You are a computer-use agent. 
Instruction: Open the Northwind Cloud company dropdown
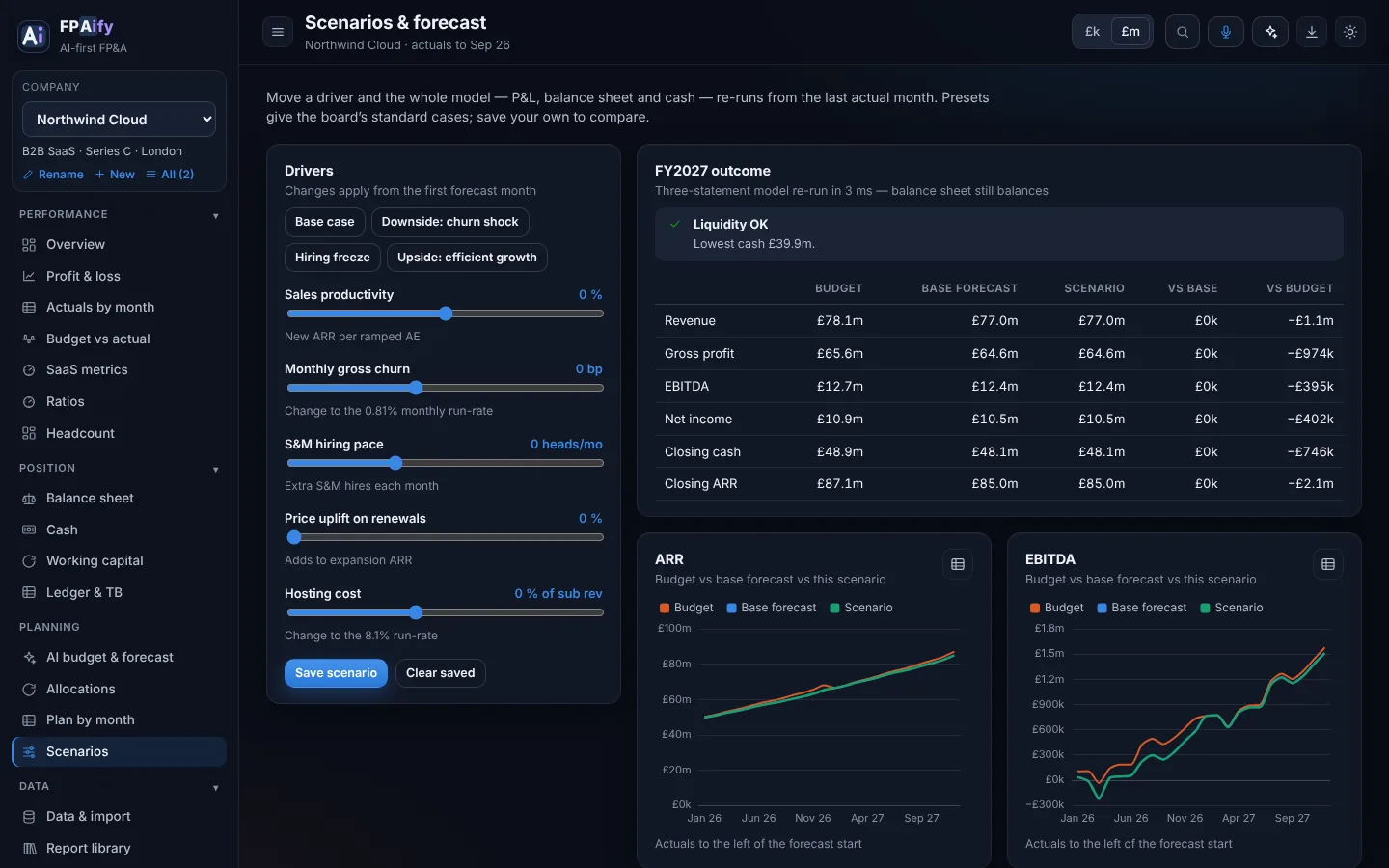(119, 120)
